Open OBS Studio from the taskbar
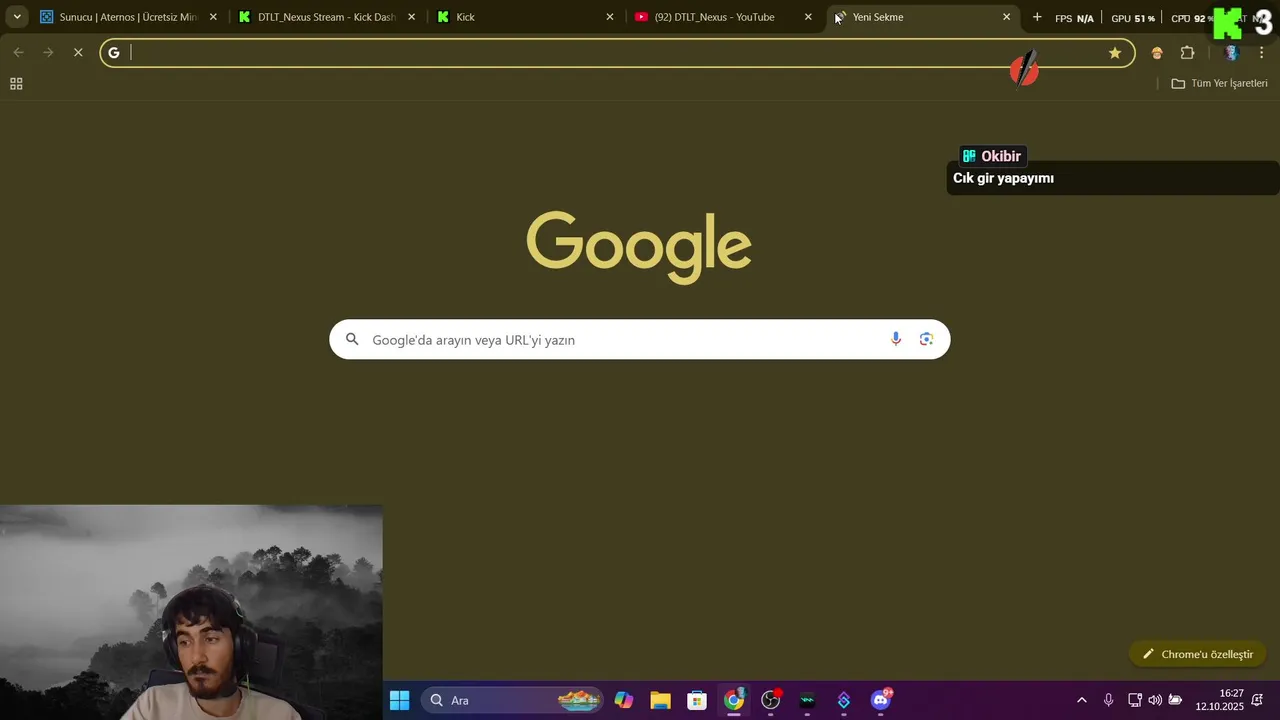 pos(771,700)
